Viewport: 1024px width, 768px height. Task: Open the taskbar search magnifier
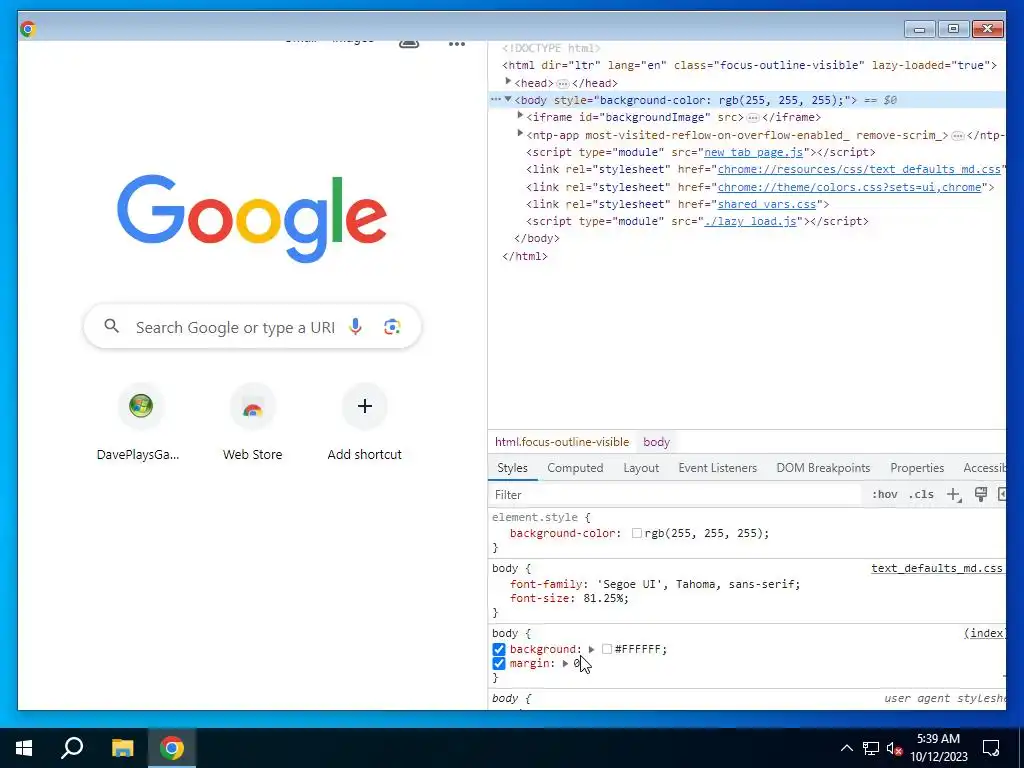coord(72,748)
